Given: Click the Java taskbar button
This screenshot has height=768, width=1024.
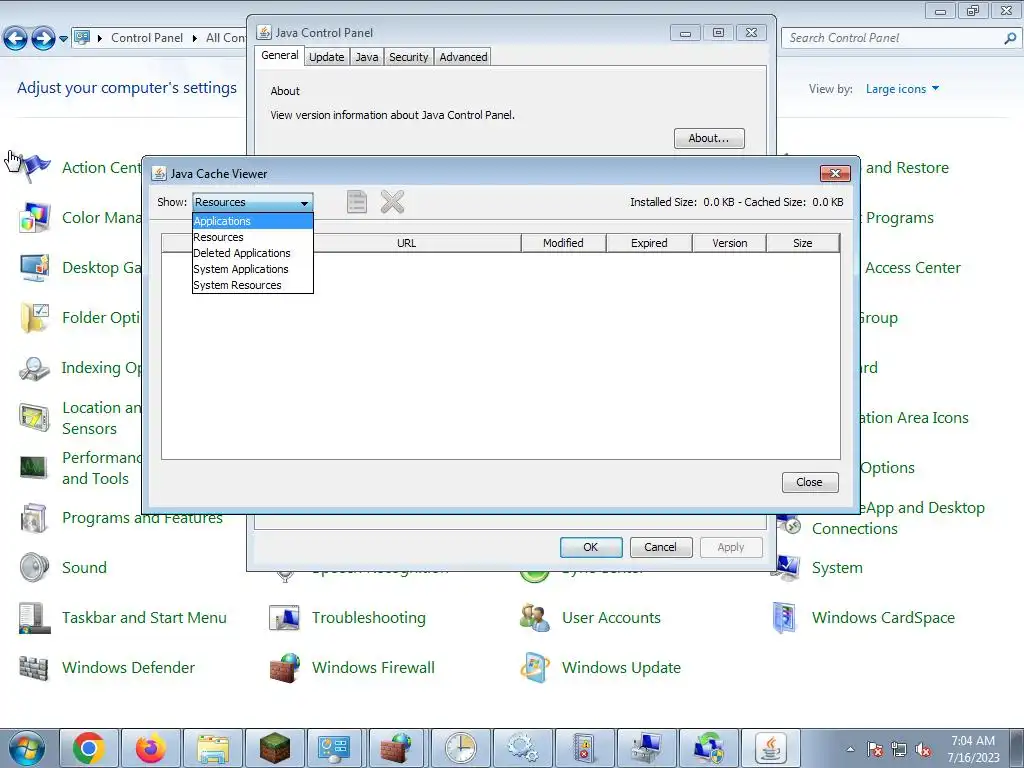Looking at the screenshot, I should (x=771, y=748).
